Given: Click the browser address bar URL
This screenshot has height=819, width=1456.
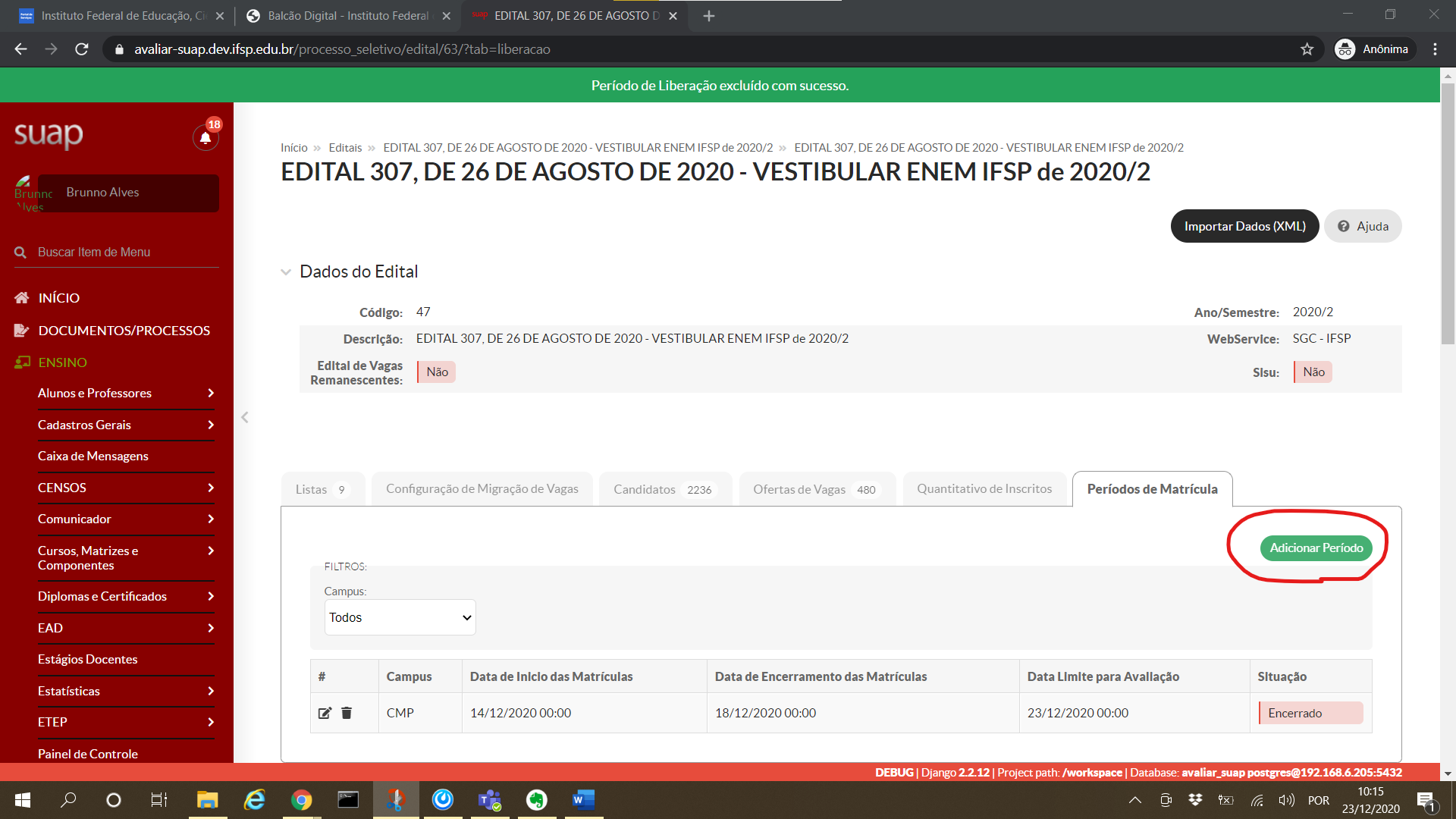Looking at the screenshot, I should click(342, 49).
